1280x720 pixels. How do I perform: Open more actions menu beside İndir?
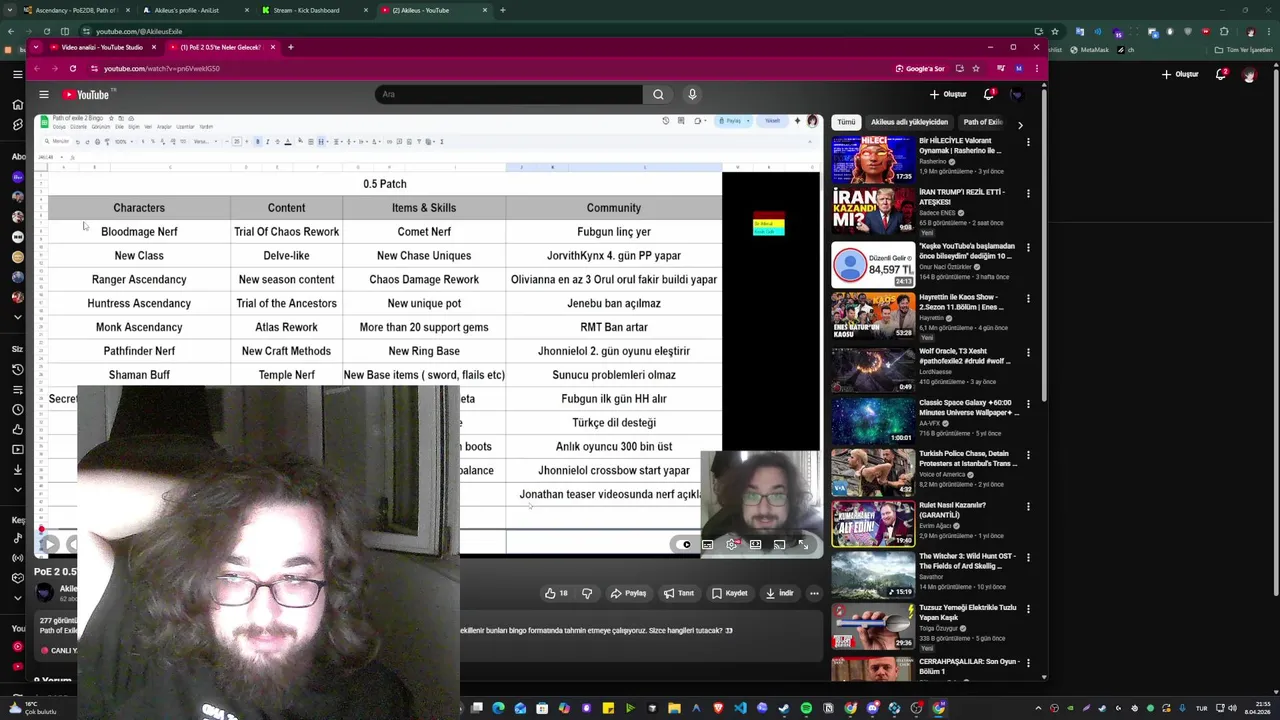[814, 593]
